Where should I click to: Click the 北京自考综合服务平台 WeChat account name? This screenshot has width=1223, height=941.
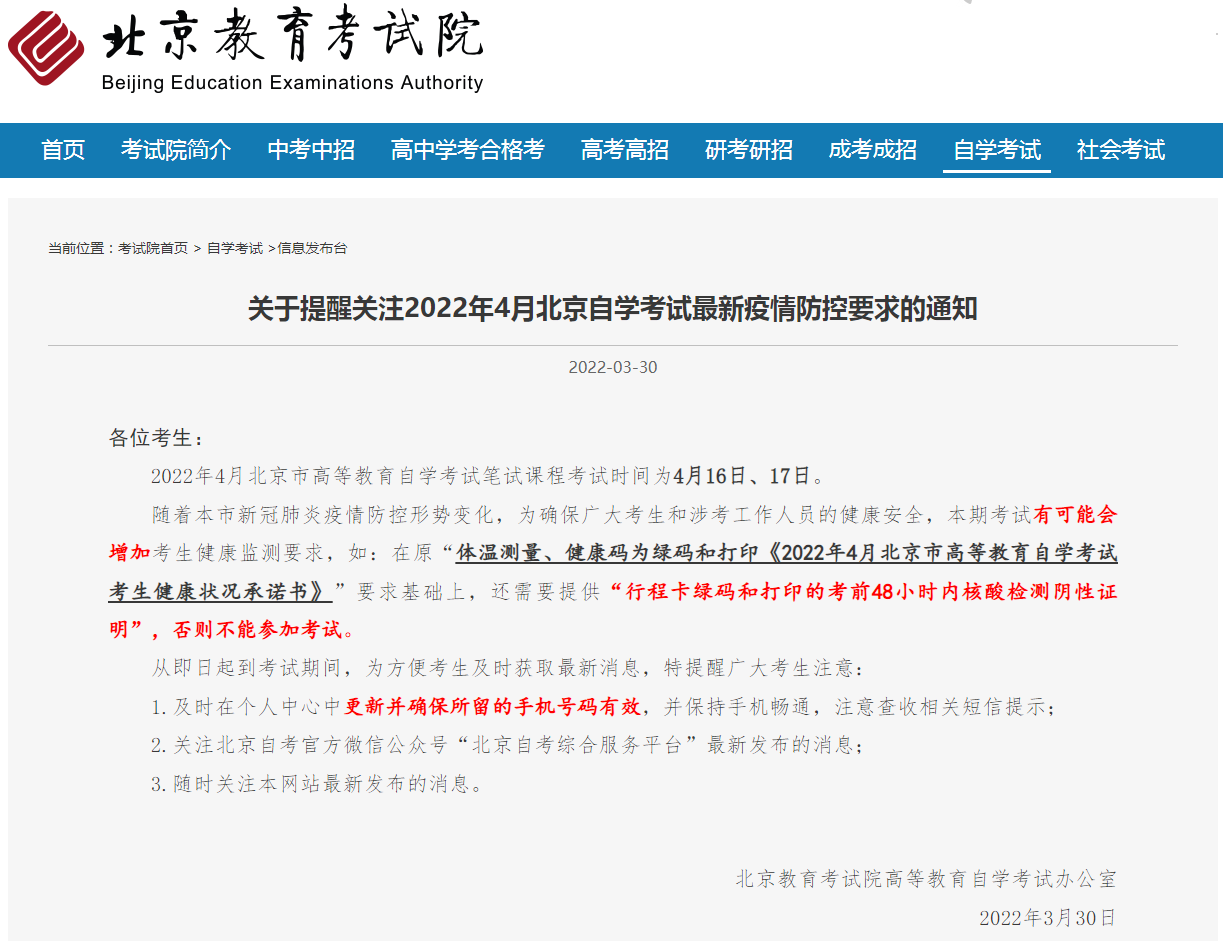click(x=583, y=745)
